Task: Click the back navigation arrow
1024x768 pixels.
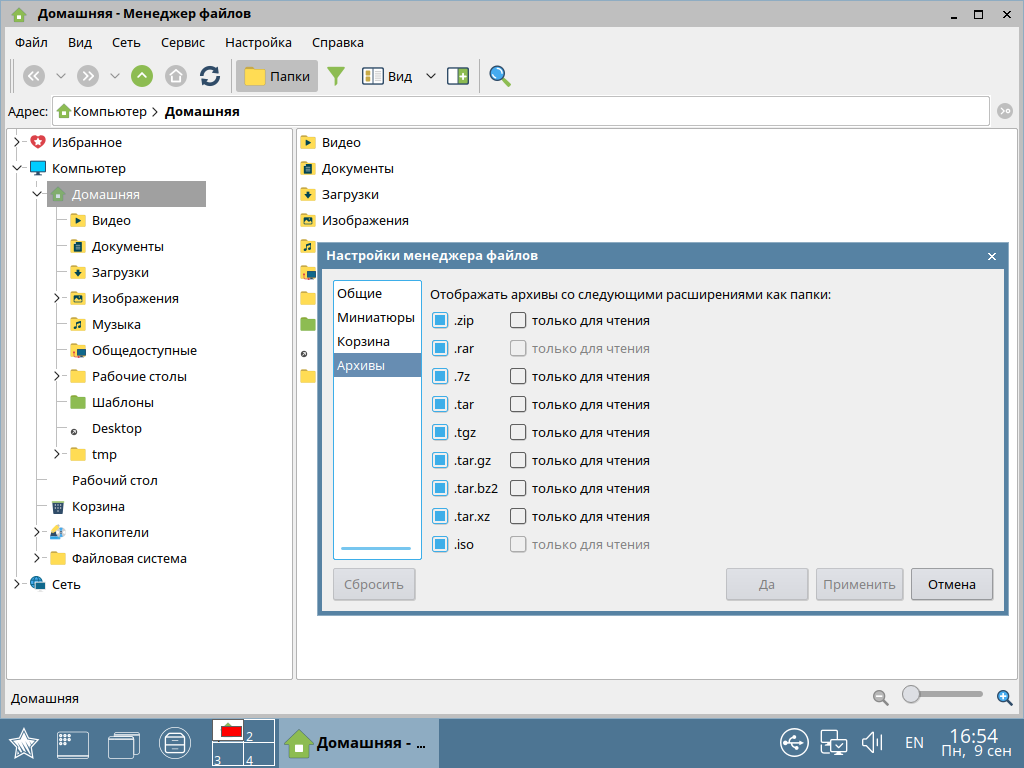Action: [34, 76]
